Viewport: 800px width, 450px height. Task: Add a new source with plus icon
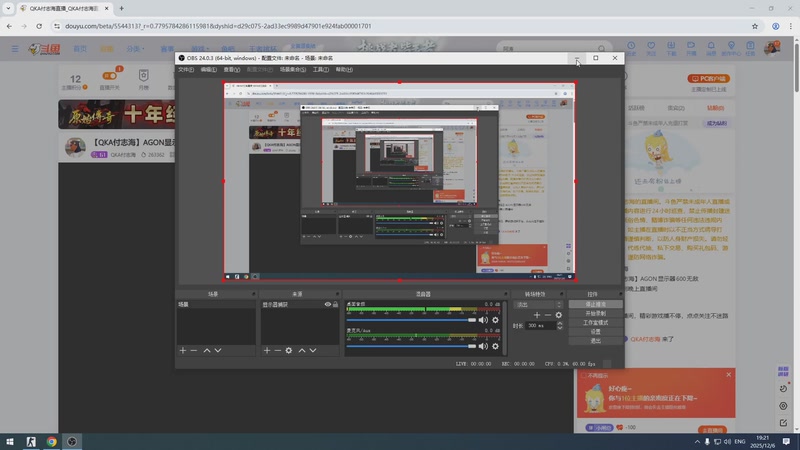pyautogui.click(x=267, y=351)
